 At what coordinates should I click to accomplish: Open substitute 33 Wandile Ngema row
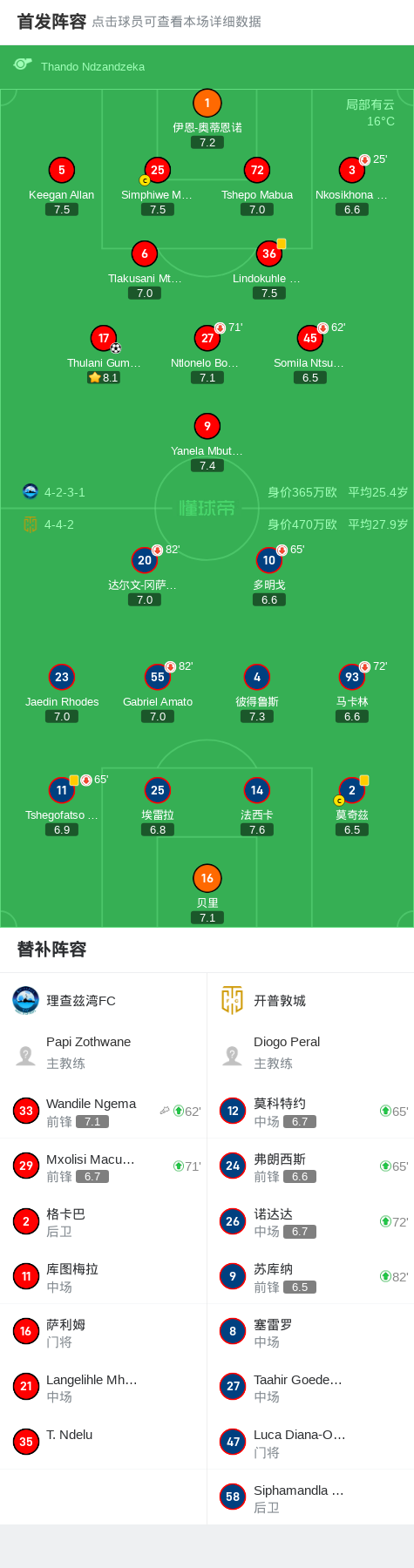[x=104, y=1111]
